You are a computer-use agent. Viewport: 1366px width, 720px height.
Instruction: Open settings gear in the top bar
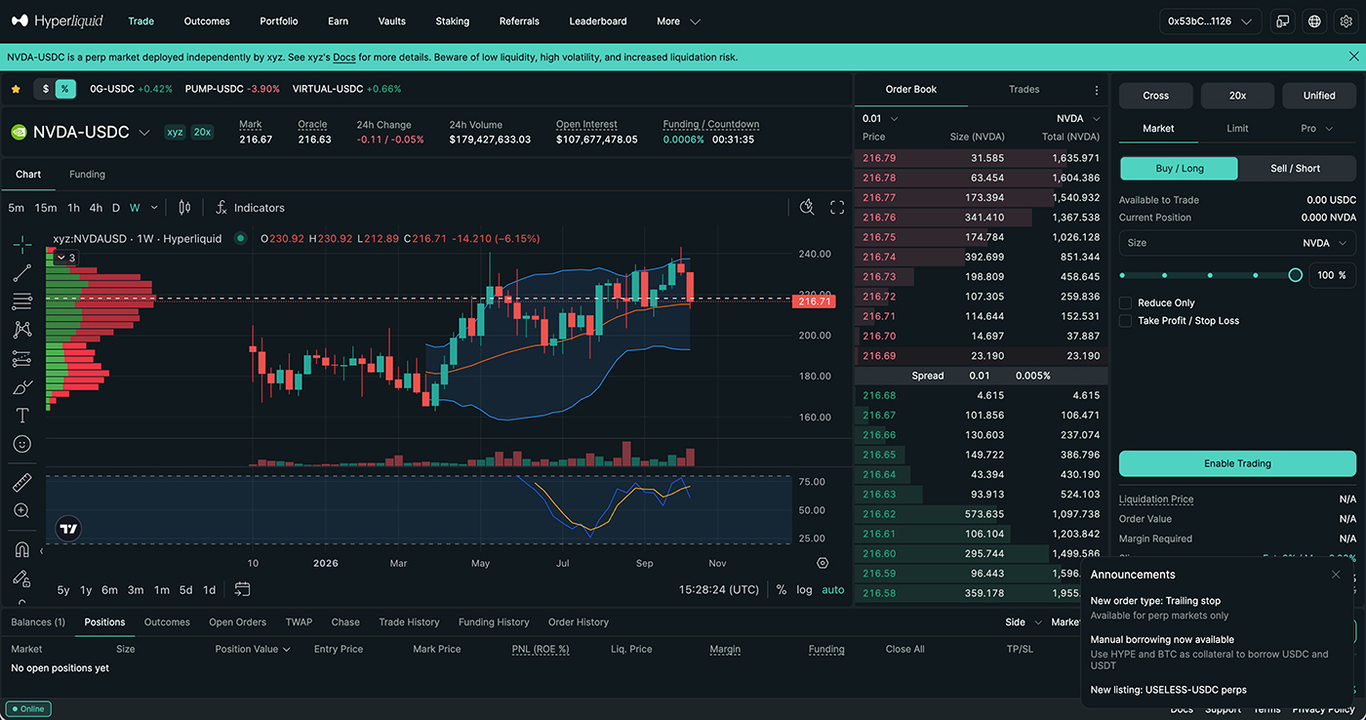[x=1346, y=21]
